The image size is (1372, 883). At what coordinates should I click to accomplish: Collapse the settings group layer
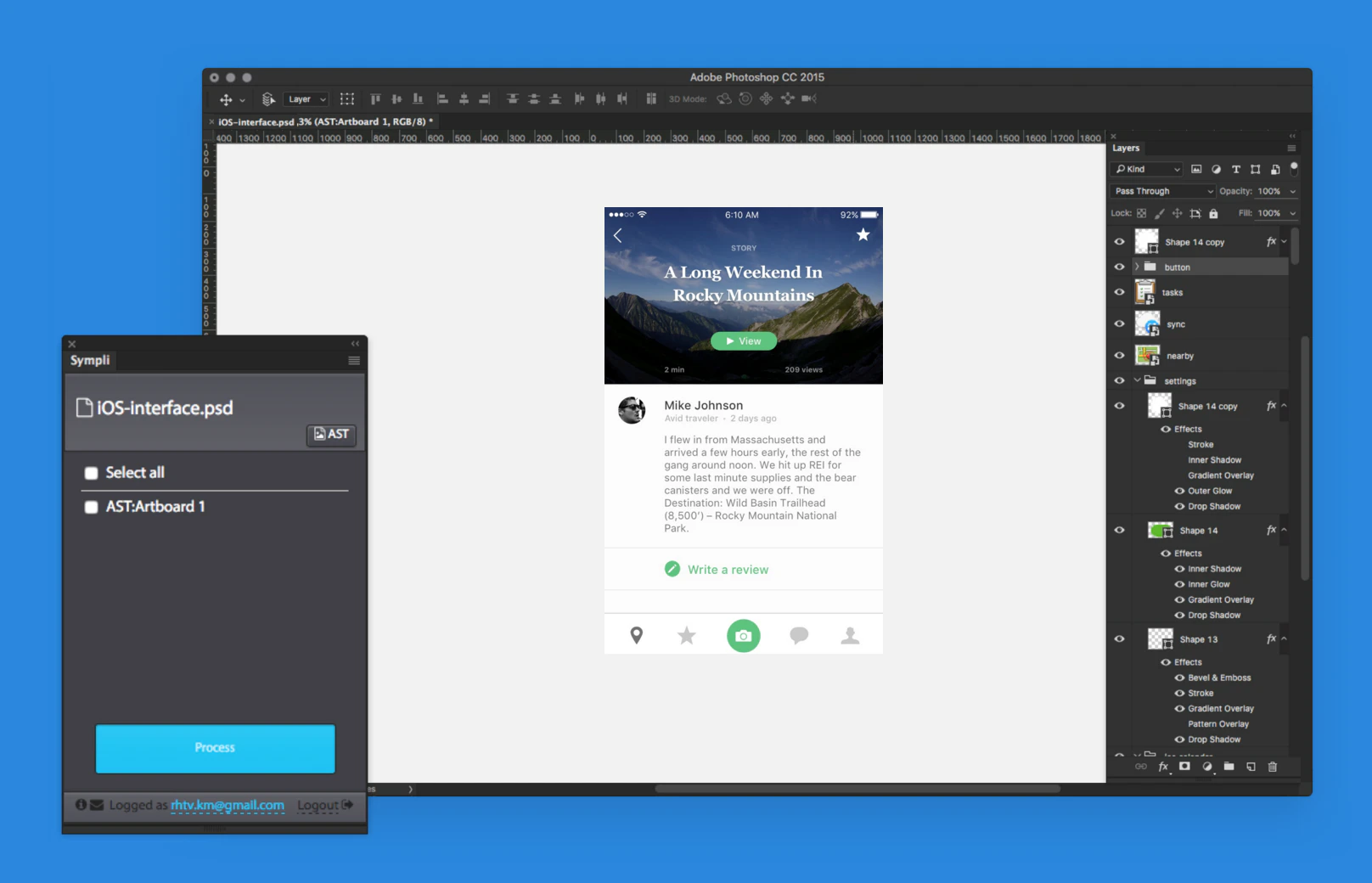point(1137,380)
